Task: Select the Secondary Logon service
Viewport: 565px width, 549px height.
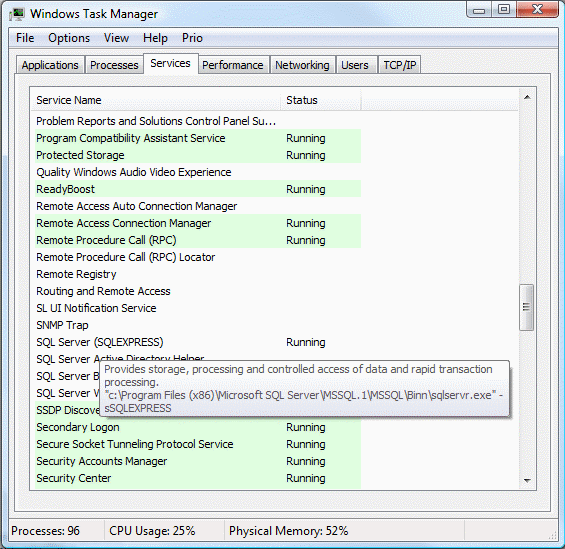Action: (x=197, y=427)
